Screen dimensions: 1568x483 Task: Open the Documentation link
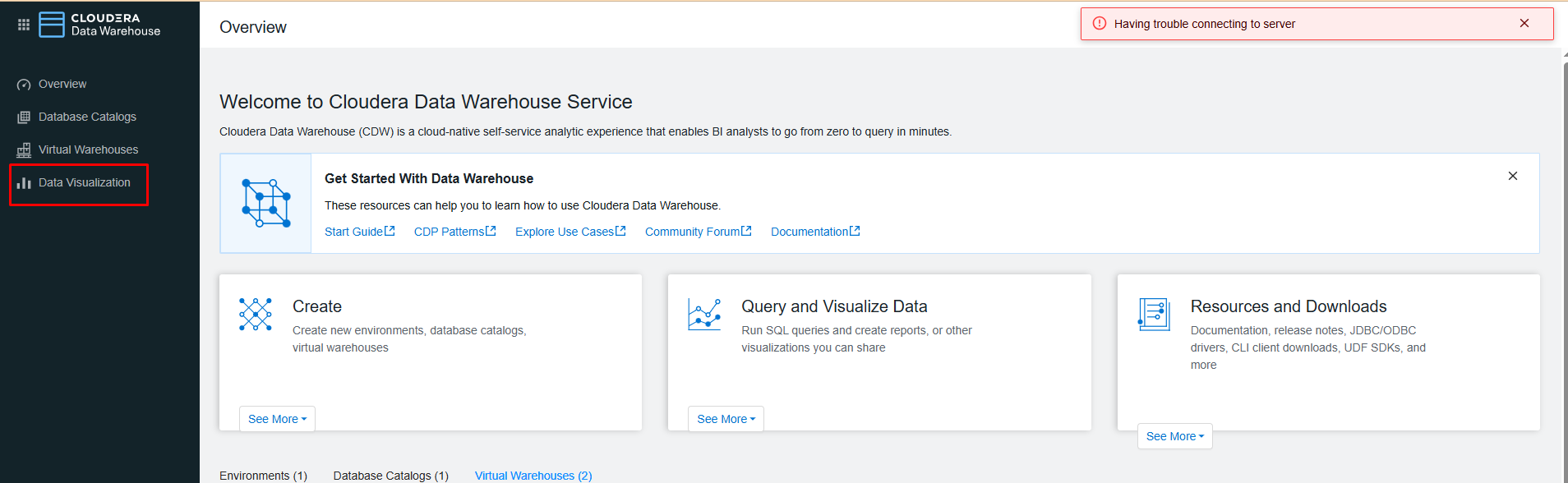pos(809,232)
